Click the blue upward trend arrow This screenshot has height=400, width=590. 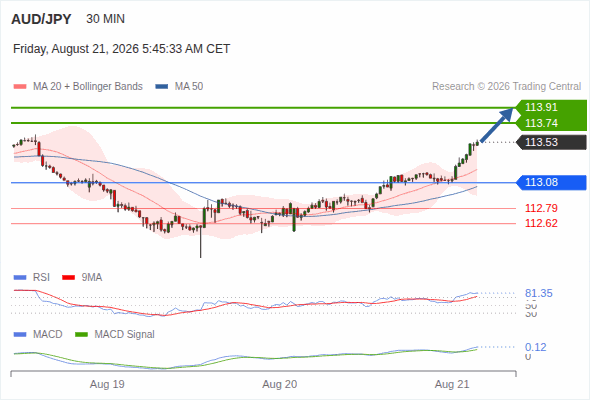(497, 125)
